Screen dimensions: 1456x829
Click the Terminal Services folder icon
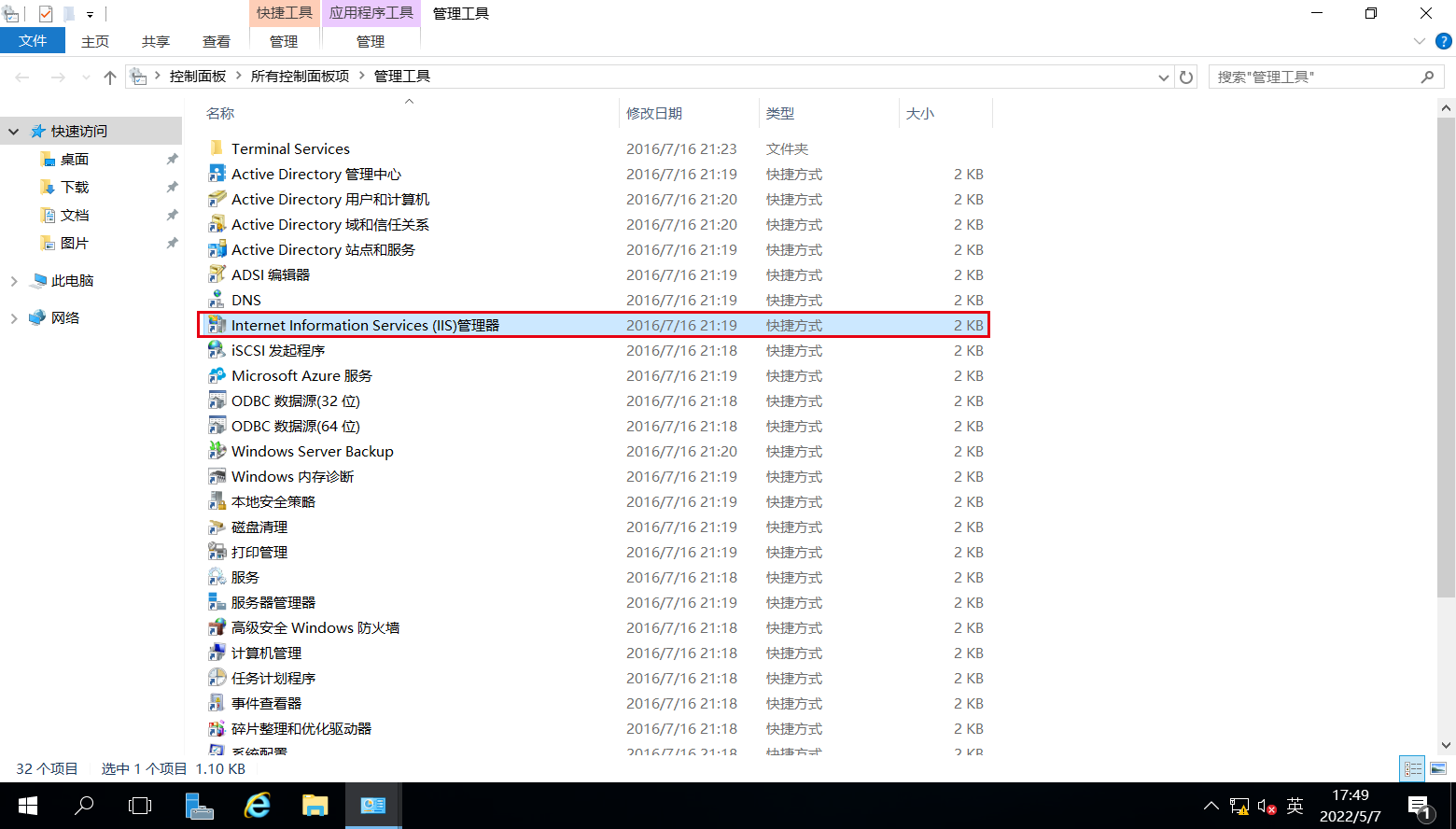tap(217, 148)
